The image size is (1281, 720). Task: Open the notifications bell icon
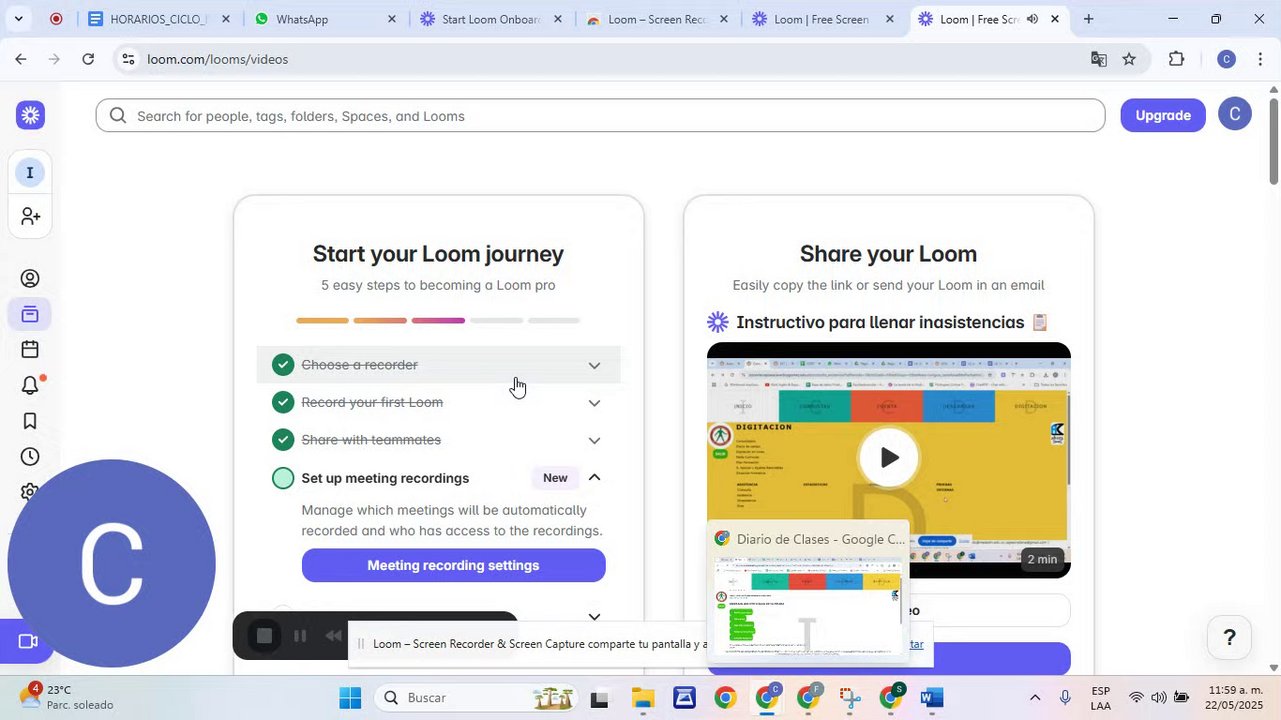[30, 385]
